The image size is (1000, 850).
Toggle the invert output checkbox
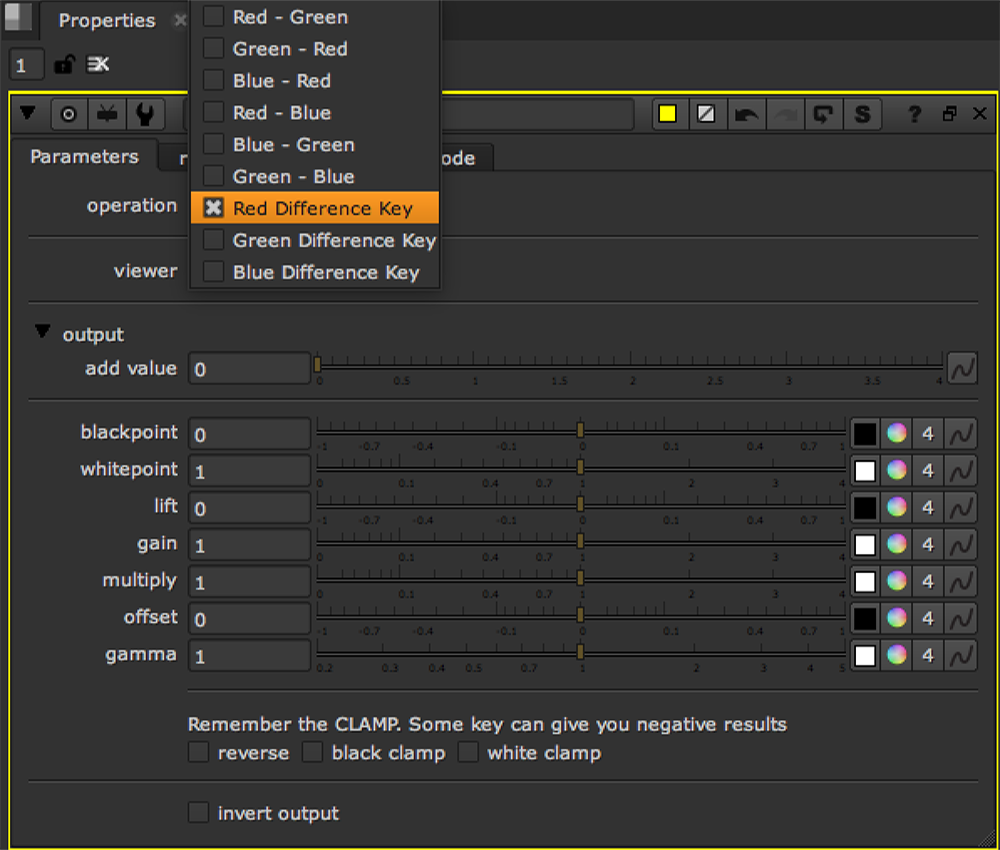(199, 813)
